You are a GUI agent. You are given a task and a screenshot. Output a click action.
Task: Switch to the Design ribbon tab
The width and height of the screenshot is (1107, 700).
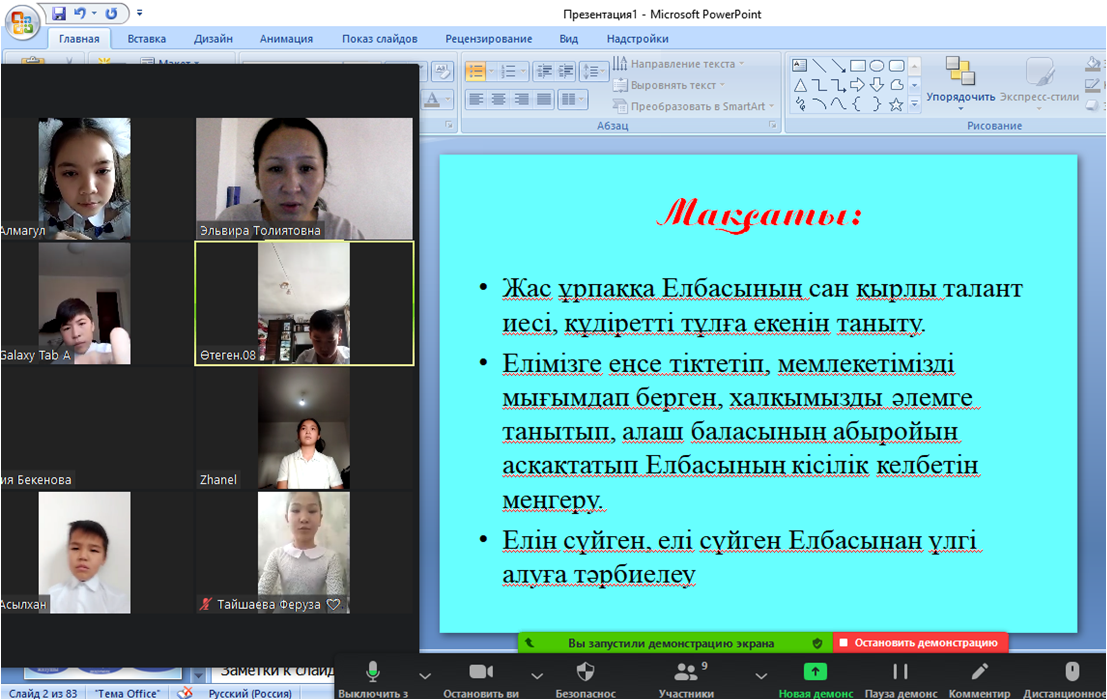tap(213, 39)
